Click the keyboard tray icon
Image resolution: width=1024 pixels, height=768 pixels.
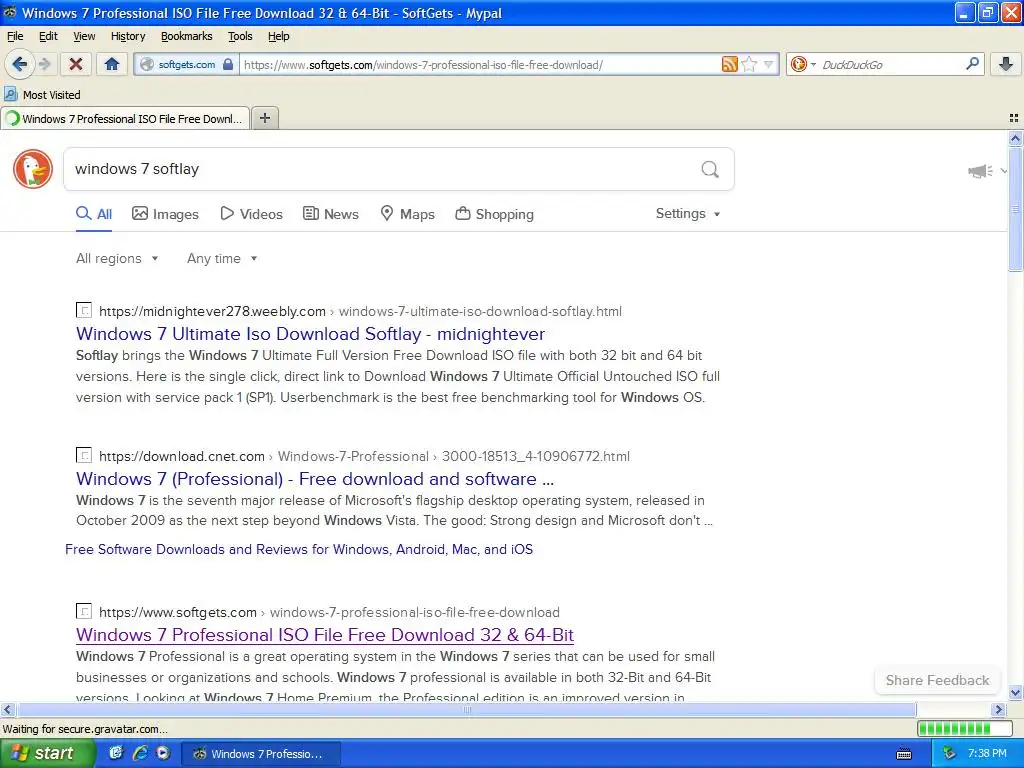[x=904, y=754]
